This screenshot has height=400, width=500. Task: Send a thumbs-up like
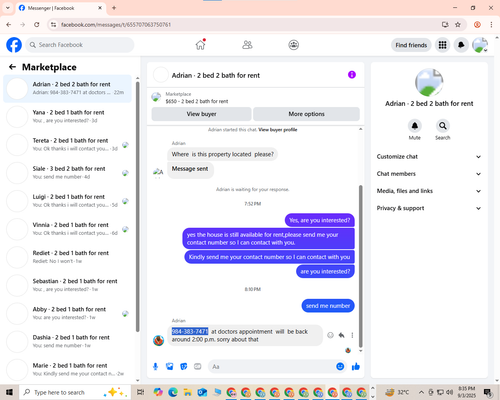(x=356, y=367)
